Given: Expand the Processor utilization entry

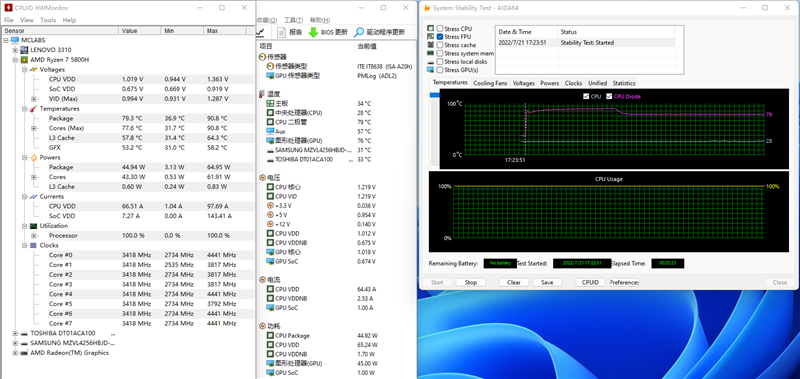Looking at the screenshot, I should click(34, 236).
